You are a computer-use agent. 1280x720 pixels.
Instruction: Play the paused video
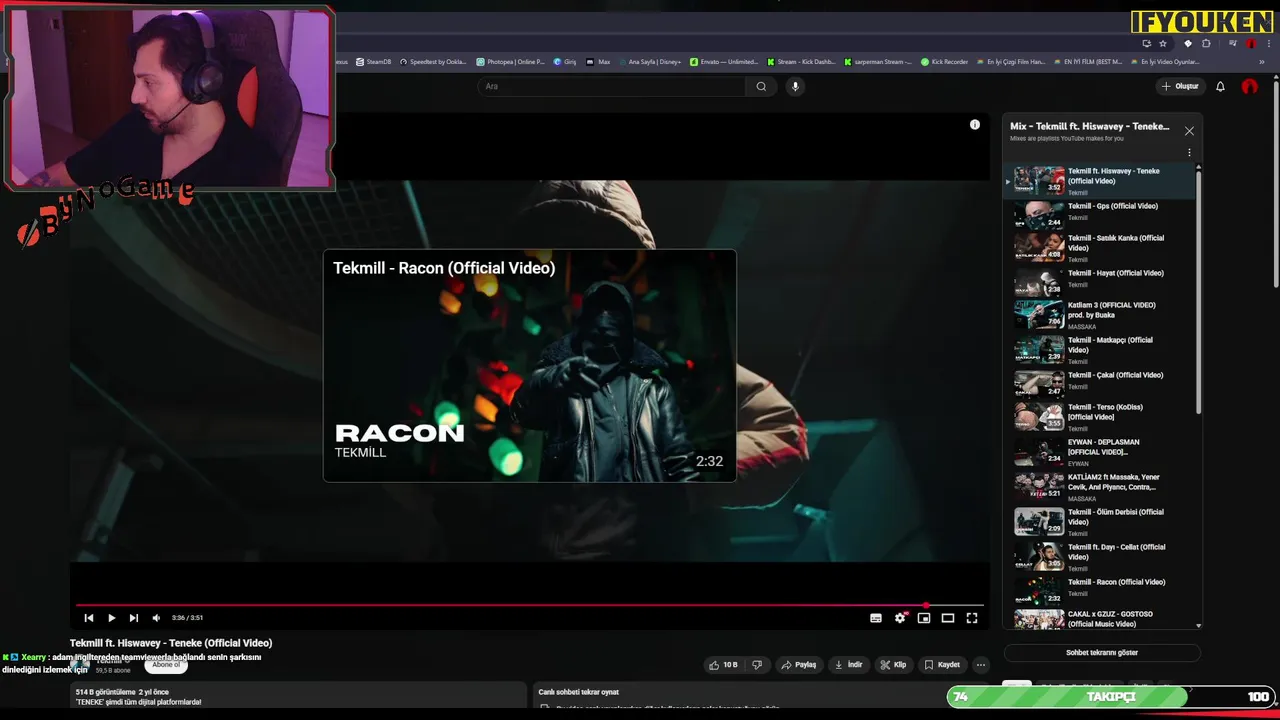coord(111,618)
